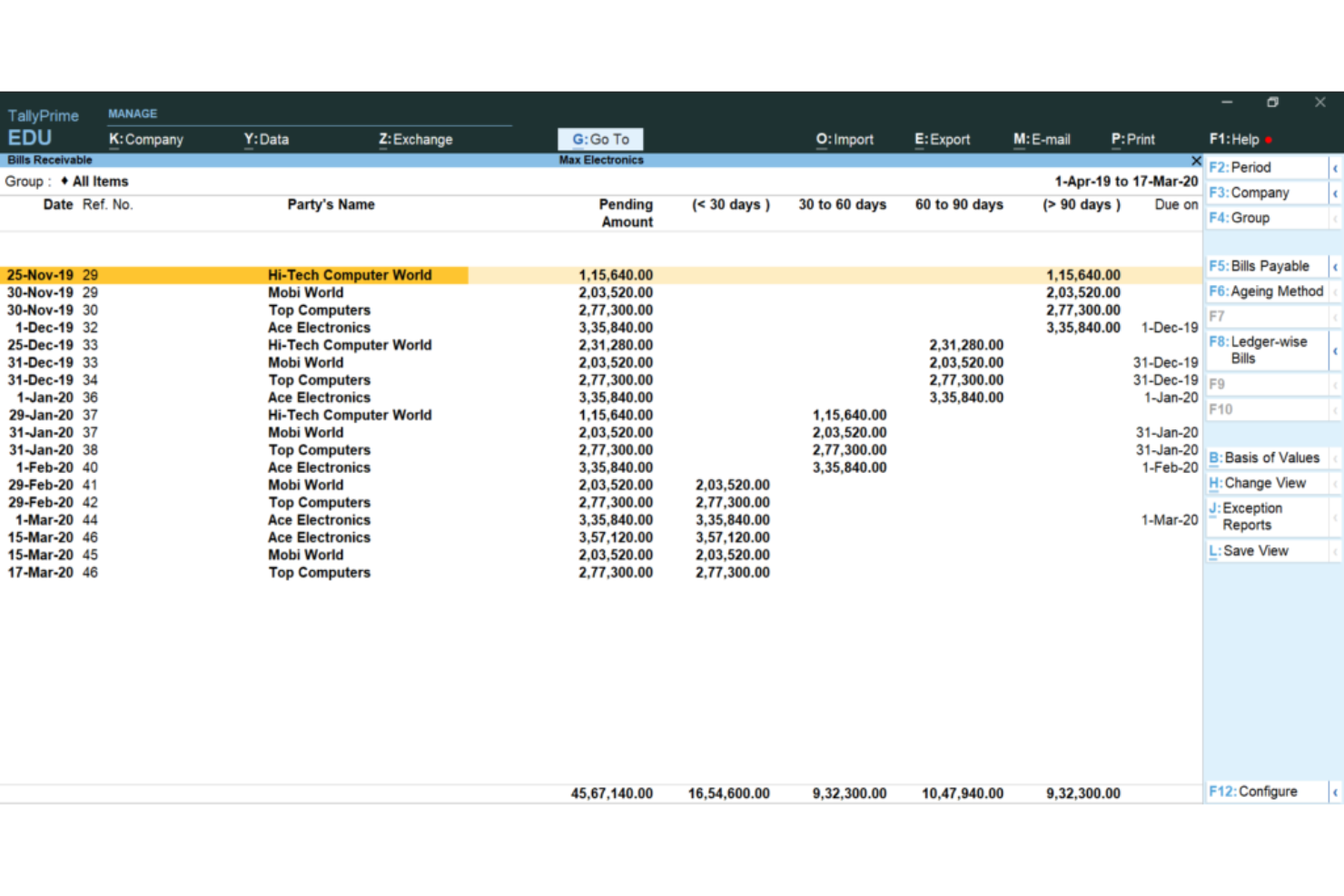Select Top Computers row dated 30-Nov-19
Viewport: 1344px width, 896px height.
coord(600,310)
